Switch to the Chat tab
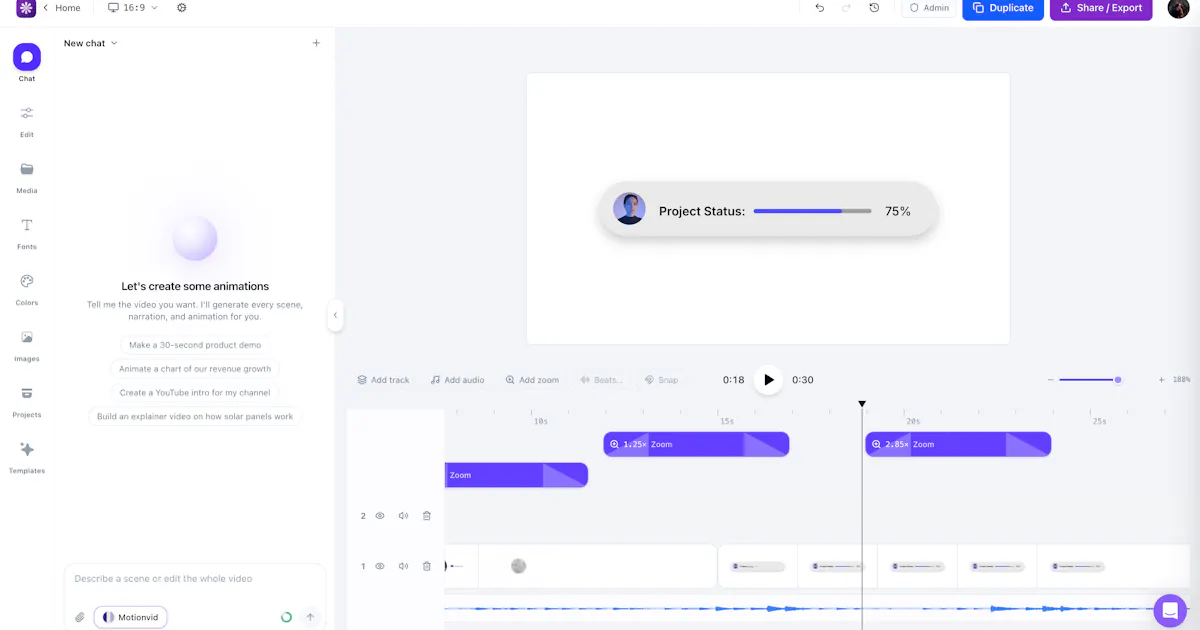Image resolution: width=1200 pixels, height=630 pixels. point(27,63)
